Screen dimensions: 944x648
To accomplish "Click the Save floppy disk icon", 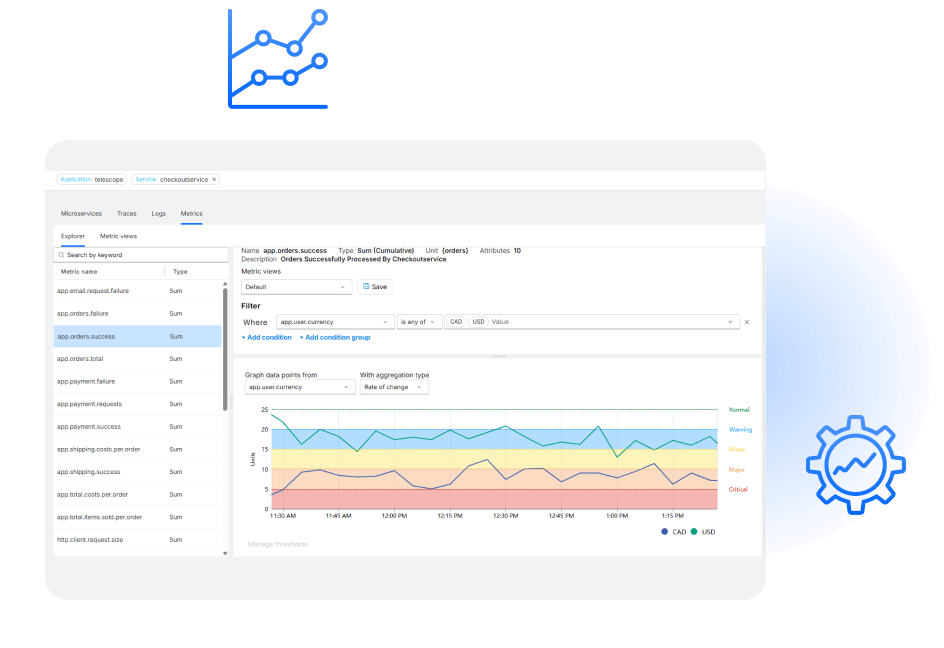I will [366, 287].
